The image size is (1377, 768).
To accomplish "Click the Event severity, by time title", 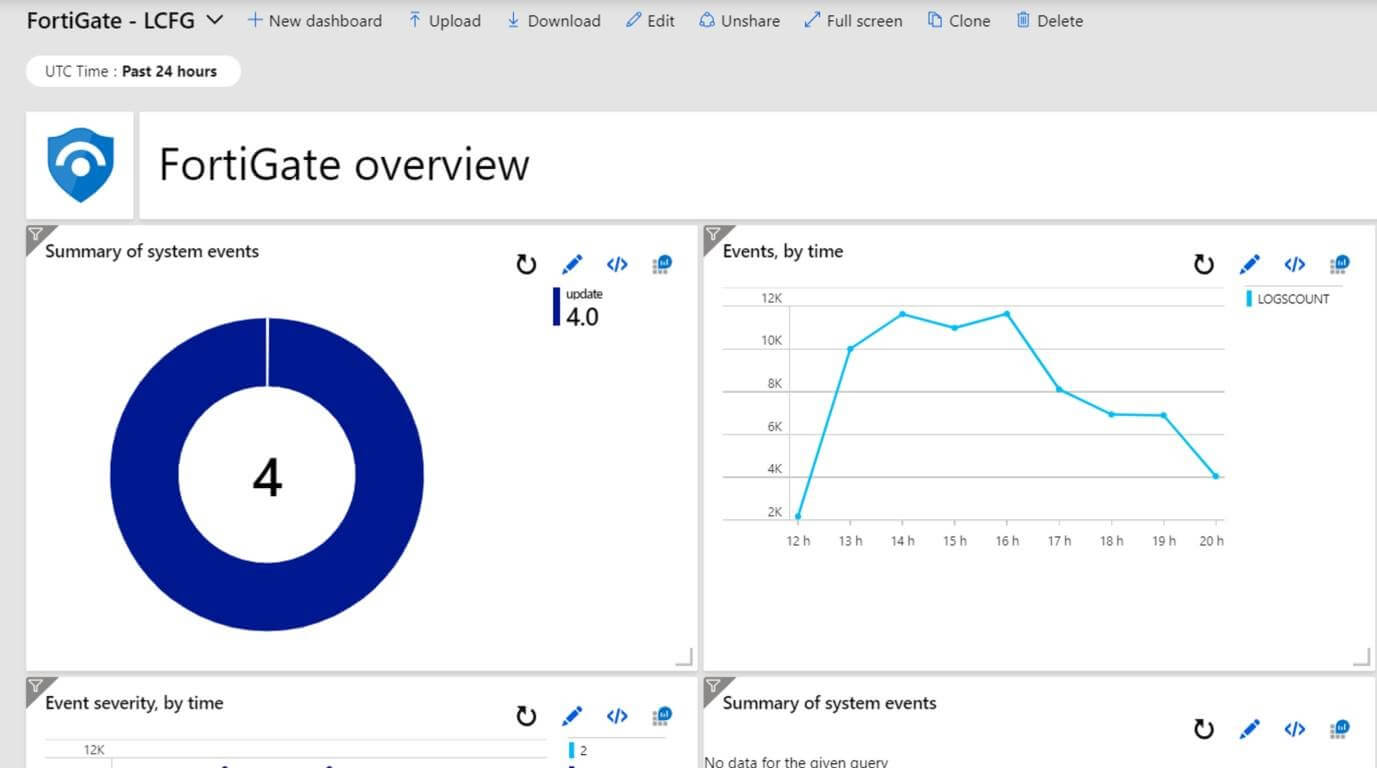I will pos(134,703).
